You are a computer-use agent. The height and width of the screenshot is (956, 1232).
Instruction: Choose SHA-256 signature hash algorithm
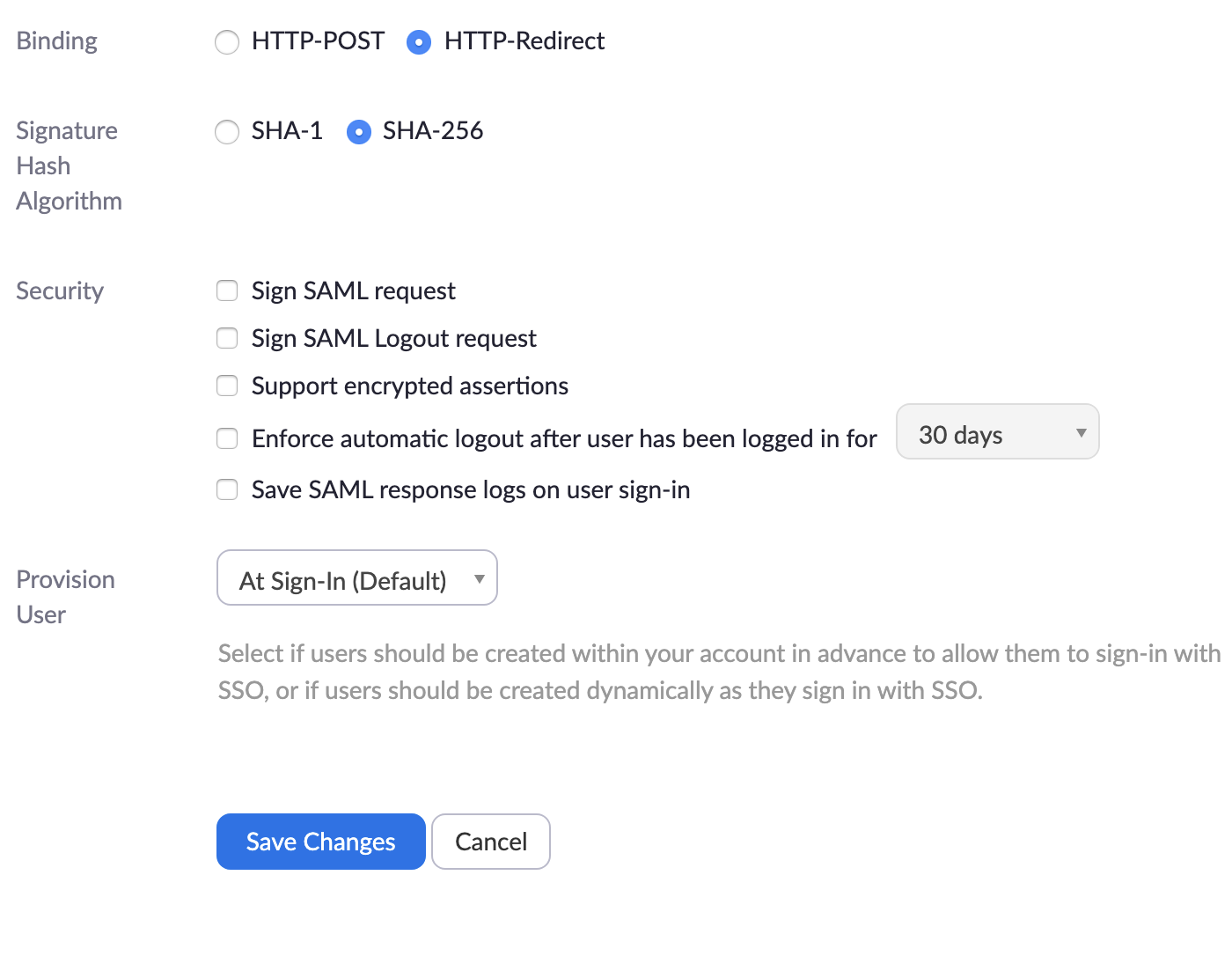[359, 132]
